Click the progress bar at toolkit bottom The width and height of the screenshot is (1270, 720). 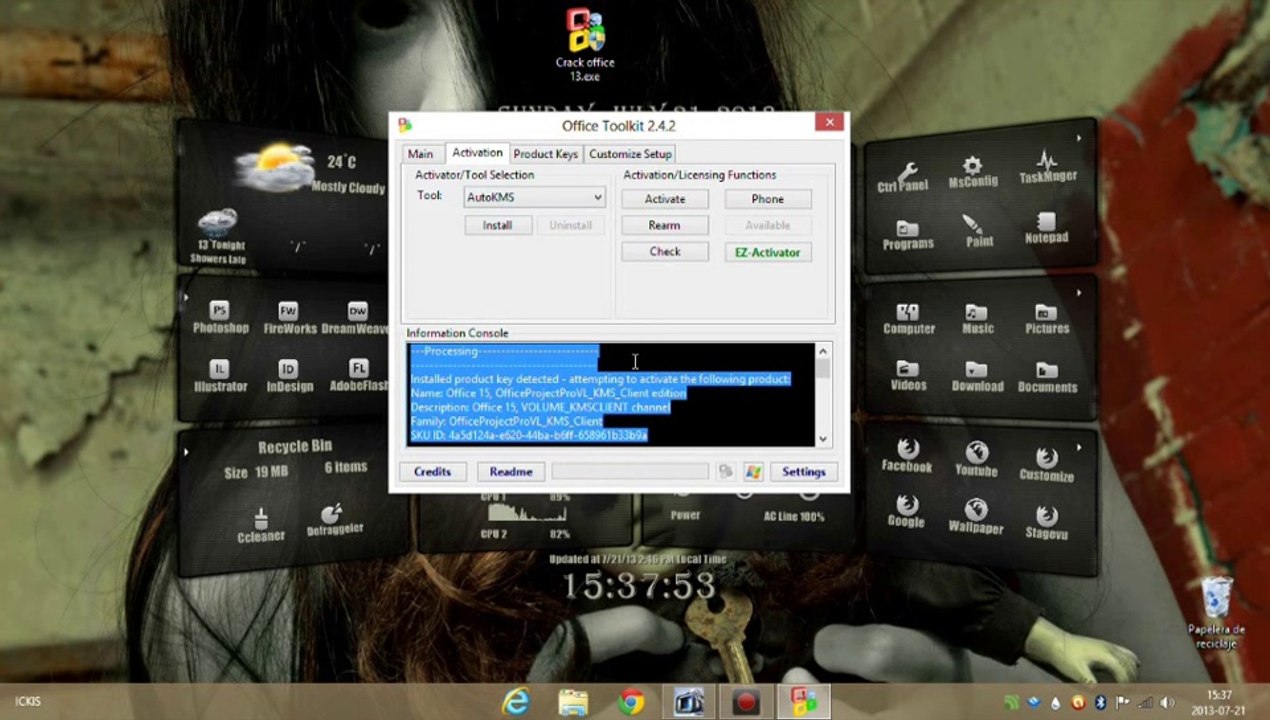coord(630,471)
